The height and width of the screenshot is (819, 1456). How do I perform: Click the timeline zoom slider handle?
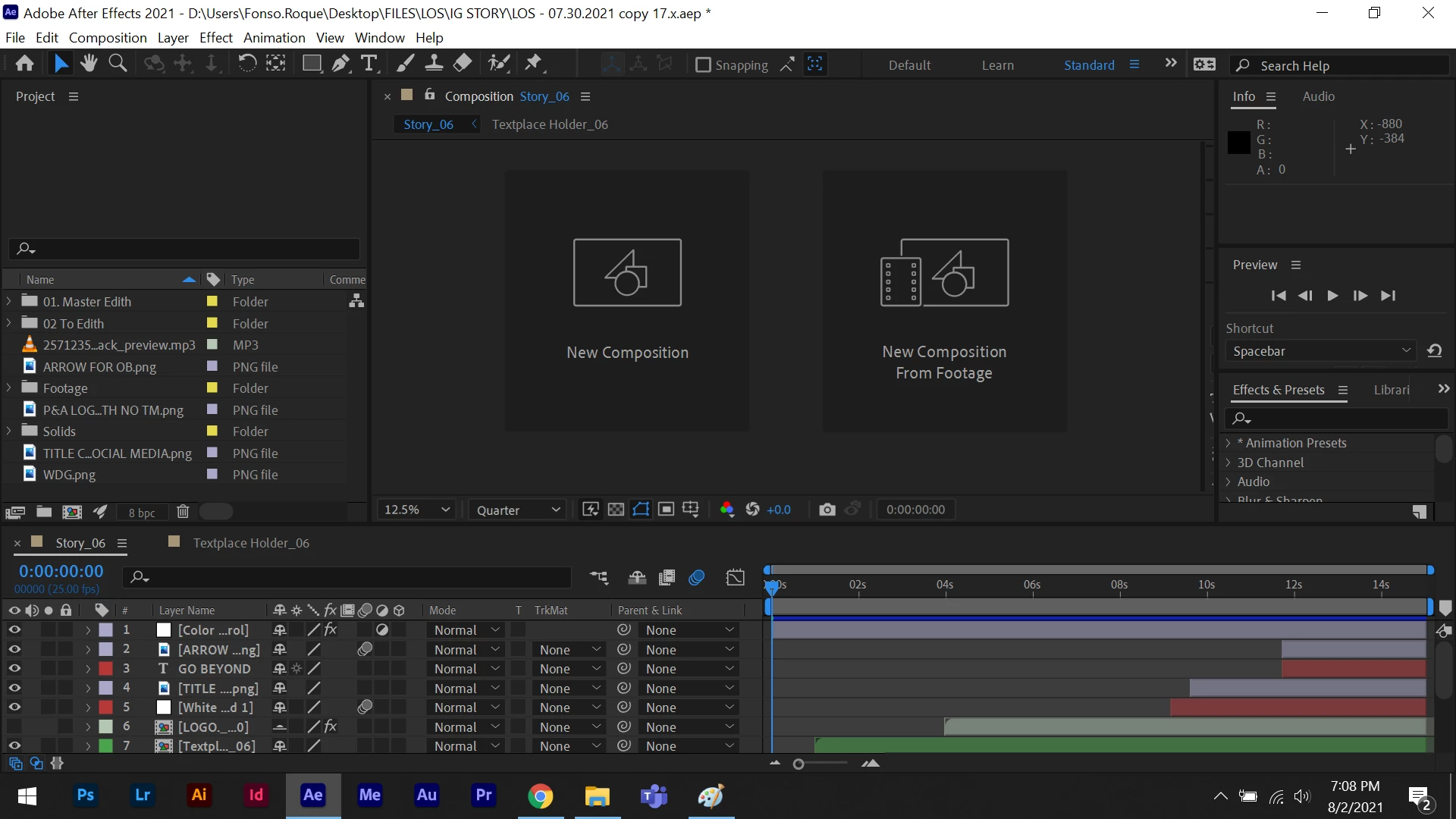point(799,764)
